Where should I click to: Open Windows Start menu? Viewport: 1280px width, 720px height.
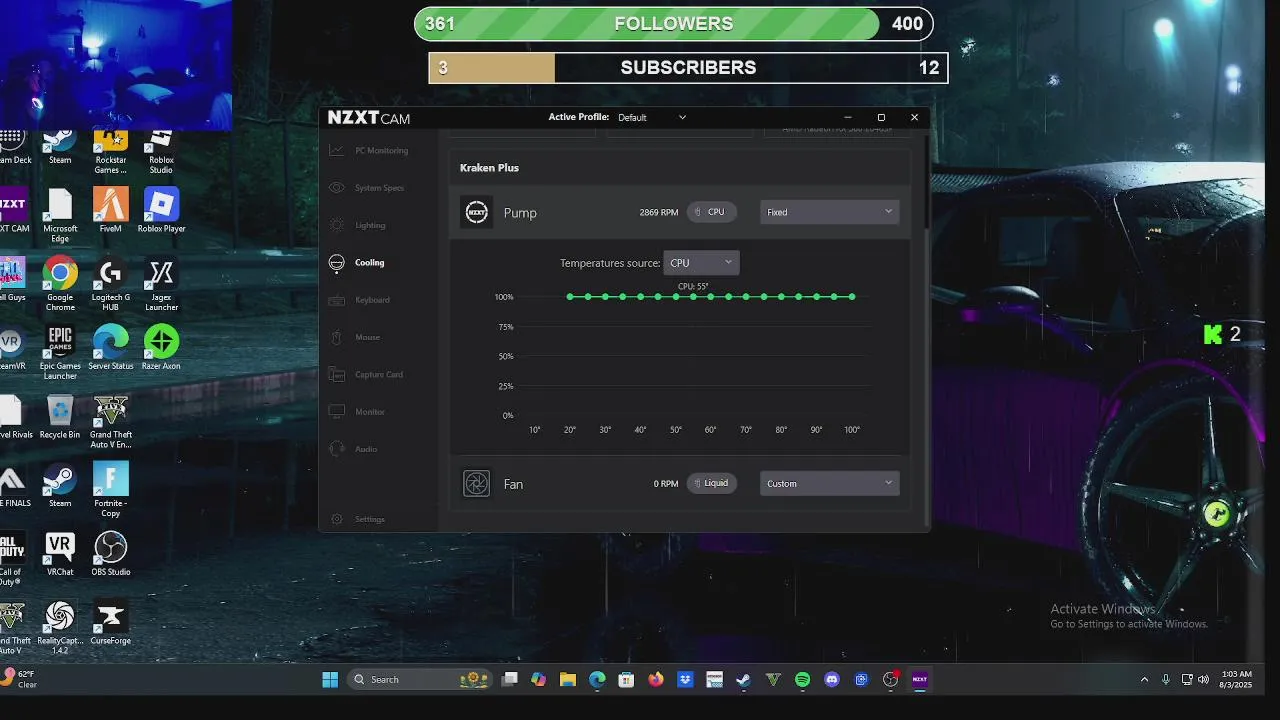(x=330, y=680)
